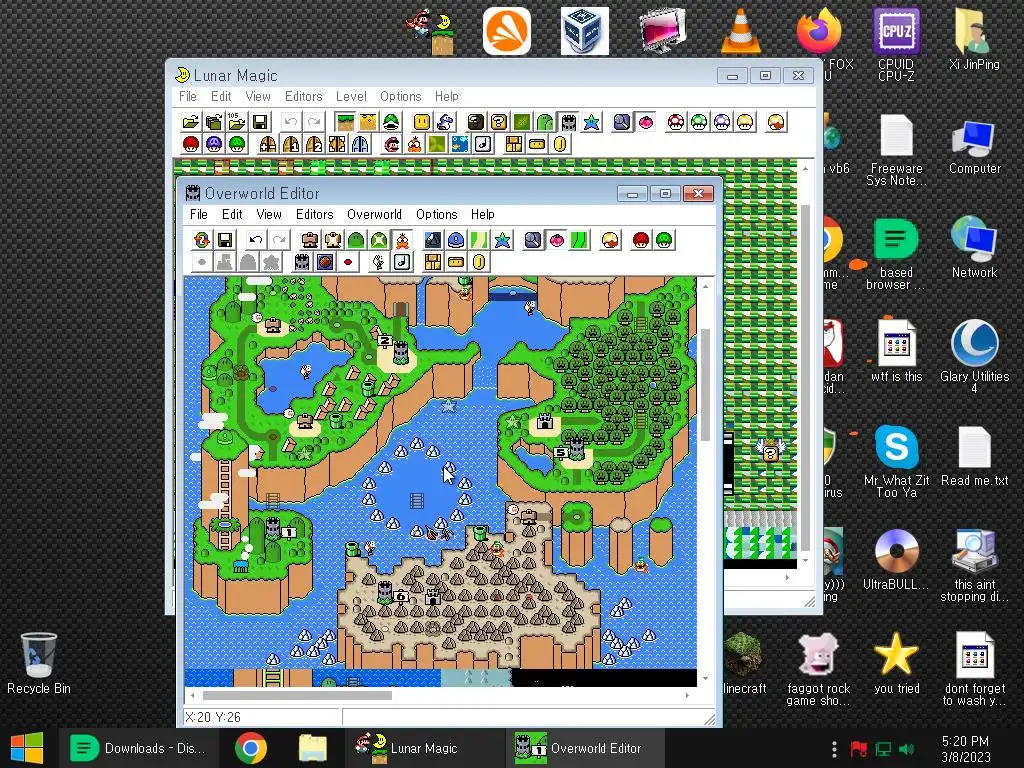The height and width of the screenshot is (768, 1024).
Task: Open the Overworld menu in Overworld Editor
Action: [374, 214]
